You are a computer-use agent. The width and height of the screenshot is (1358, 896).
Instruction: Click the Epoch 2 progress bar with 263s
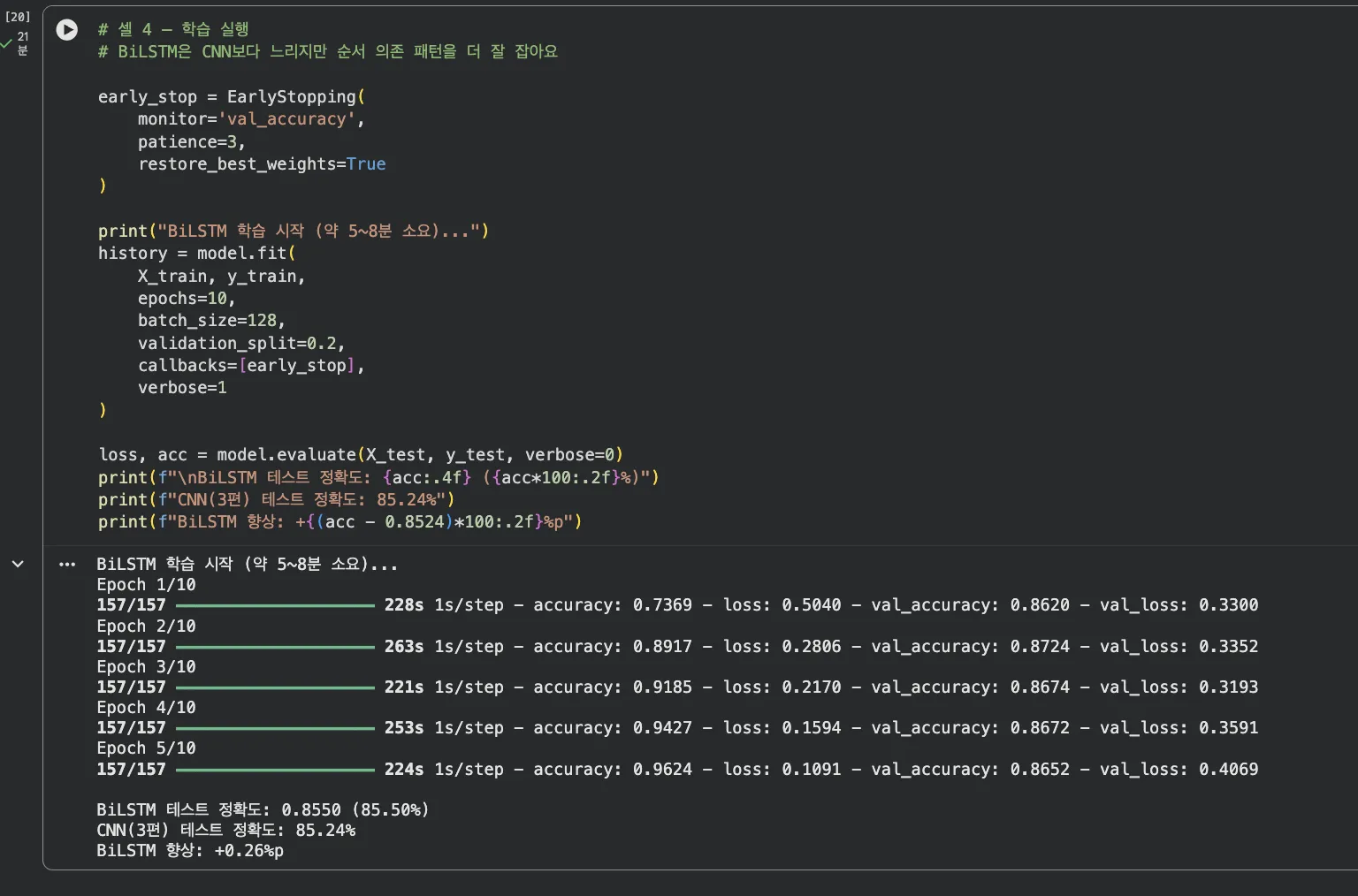(x=275, y=647)
